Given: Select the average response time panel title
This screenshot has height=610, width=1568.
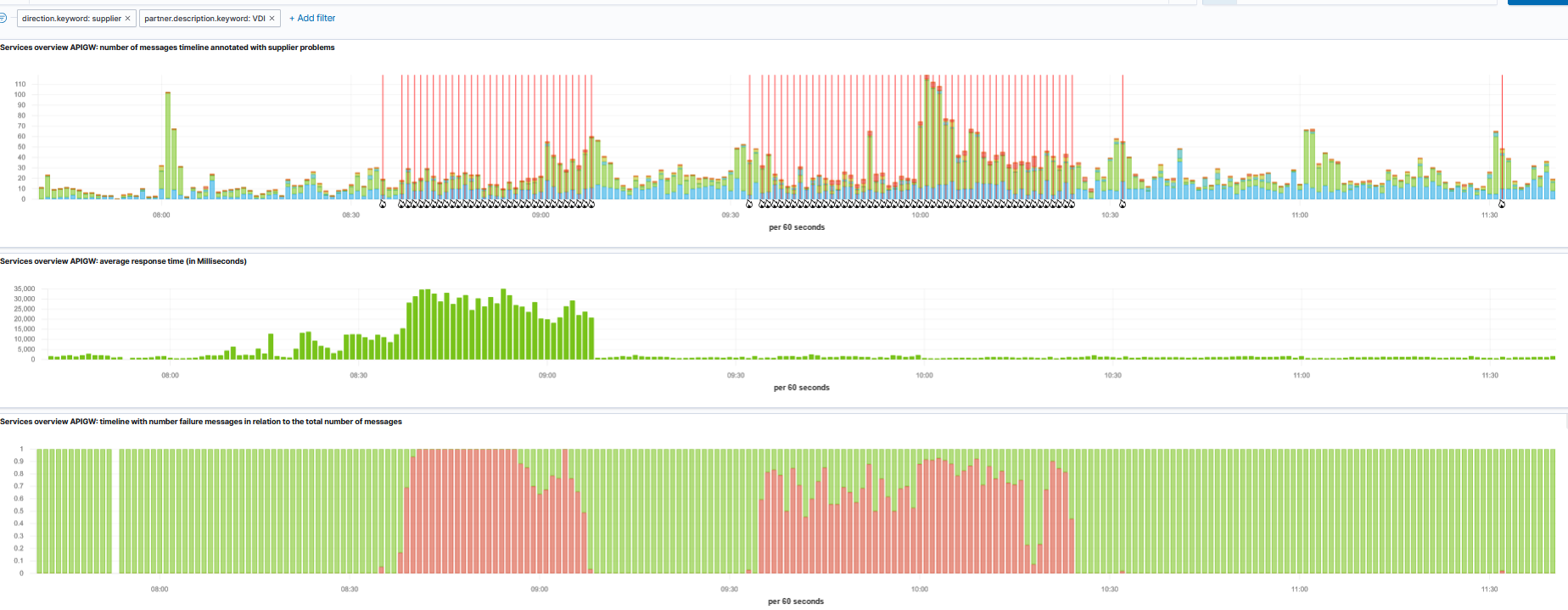Looking at the screenshot, I should (123, 261).
